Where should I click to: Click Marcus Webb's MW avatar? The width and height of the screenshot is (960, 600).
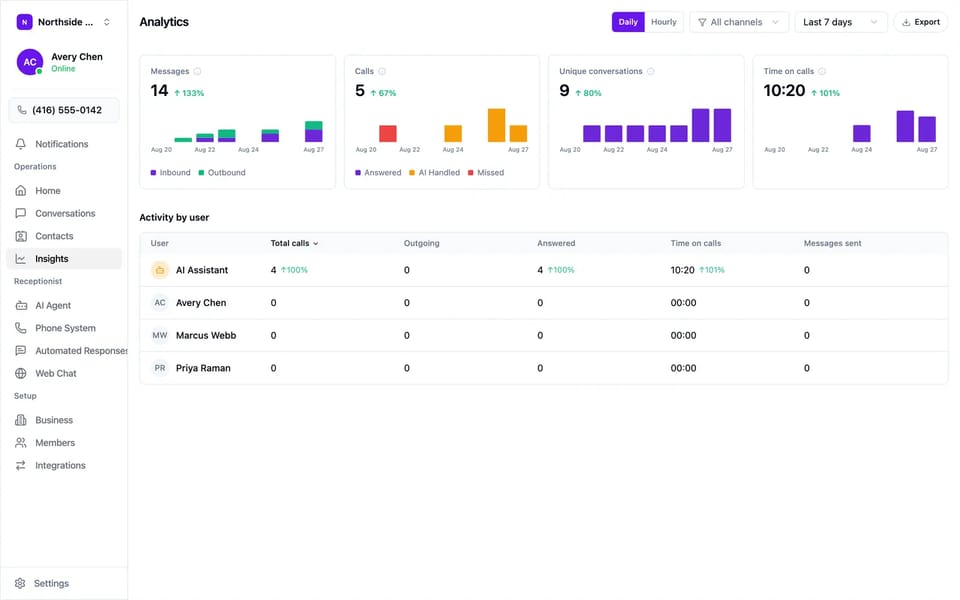[x=160, y=336]
